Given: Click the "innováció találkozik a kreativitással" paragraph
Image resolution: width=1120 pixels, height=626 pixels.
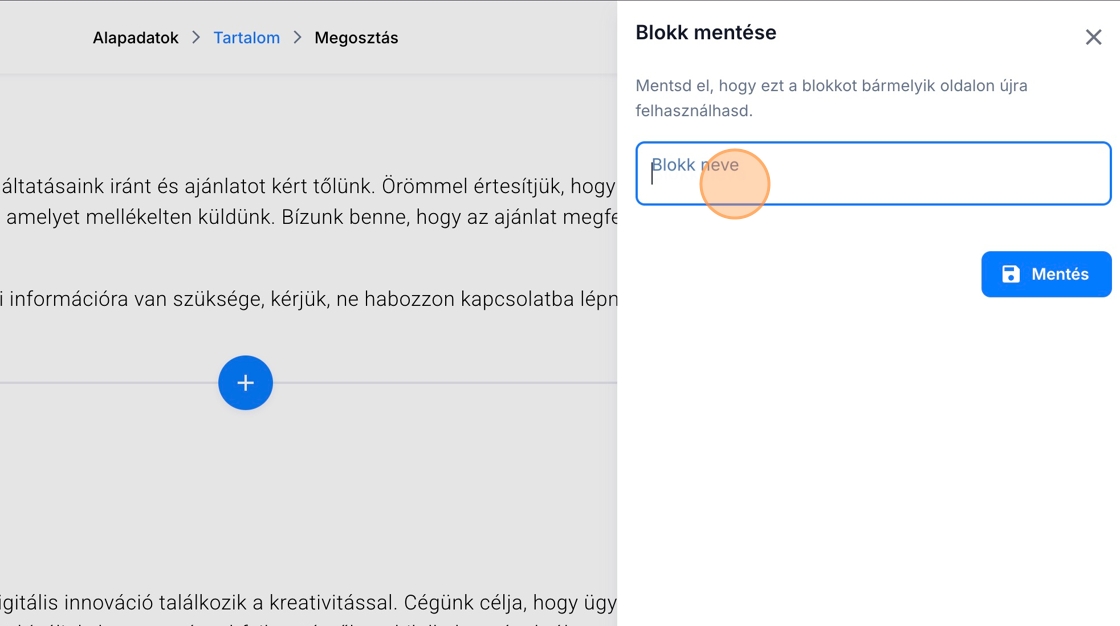Looking at the screenshot, I should click(200, 603).
